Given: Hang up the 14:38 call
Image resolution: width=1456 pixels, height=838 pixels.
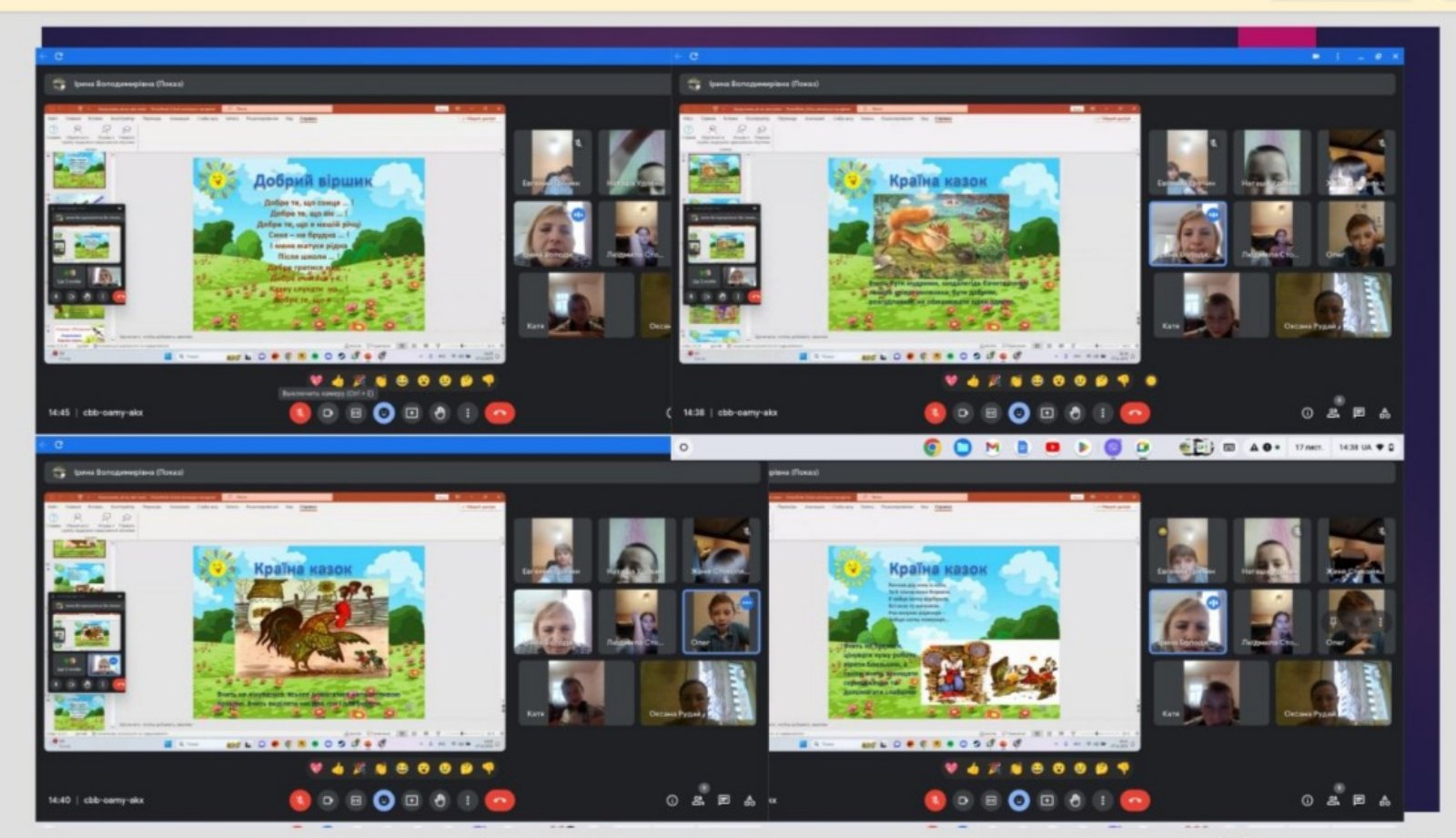Looking at the screenshot, I should [x=1134, y=413].
